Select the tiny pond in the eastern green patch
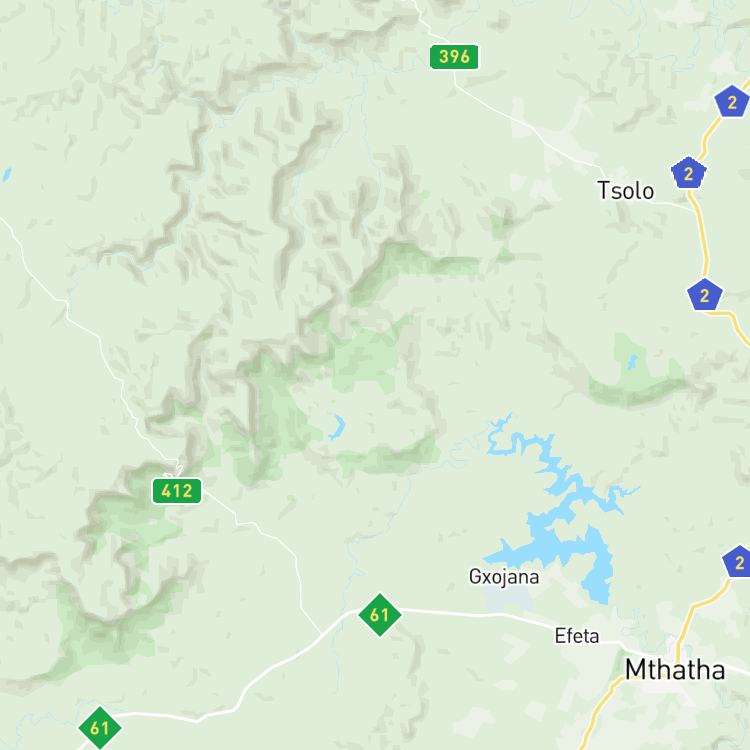This screenshot has height=750, width=750. [632, 362]
